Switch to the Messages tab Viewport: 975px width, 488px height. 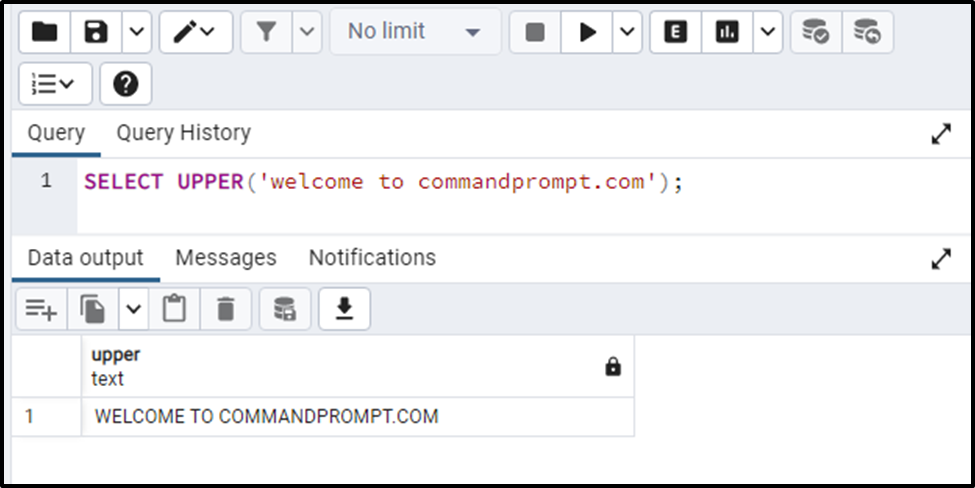(226, 257)
